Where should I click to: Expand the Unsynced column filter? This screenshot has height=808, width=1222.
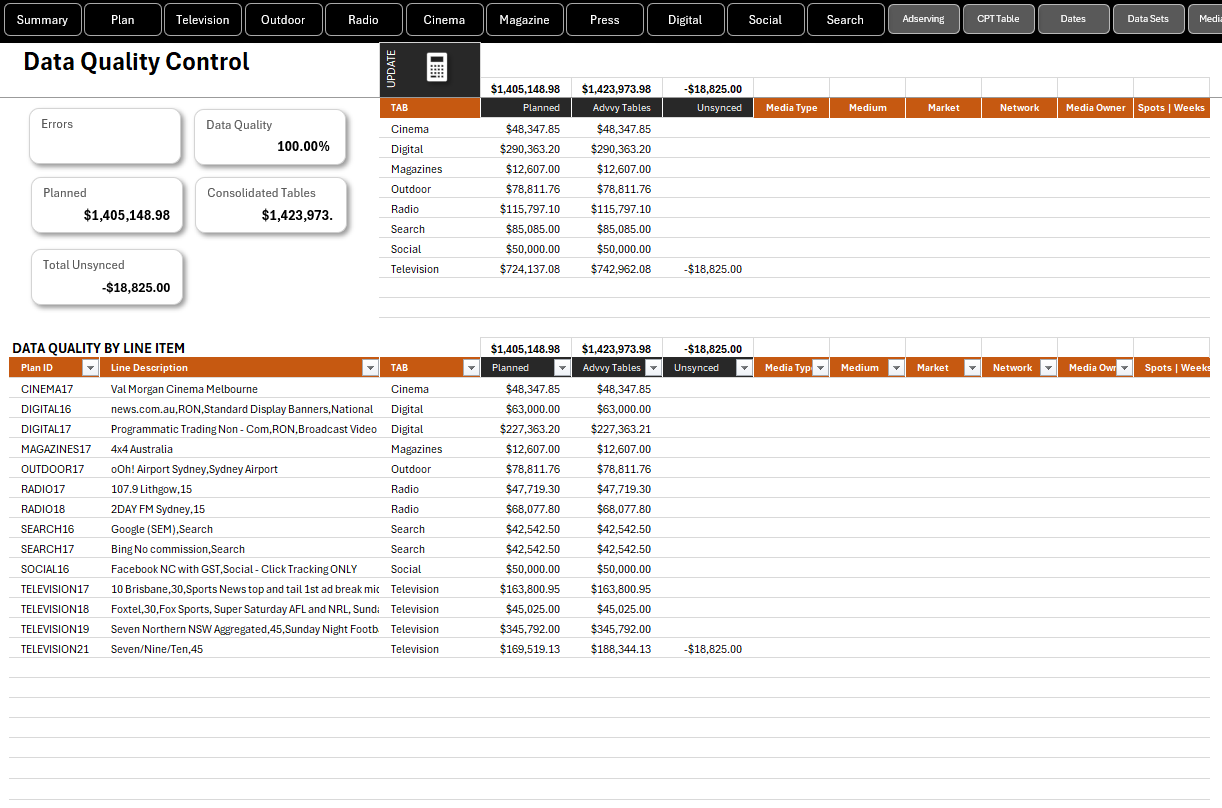743,368
